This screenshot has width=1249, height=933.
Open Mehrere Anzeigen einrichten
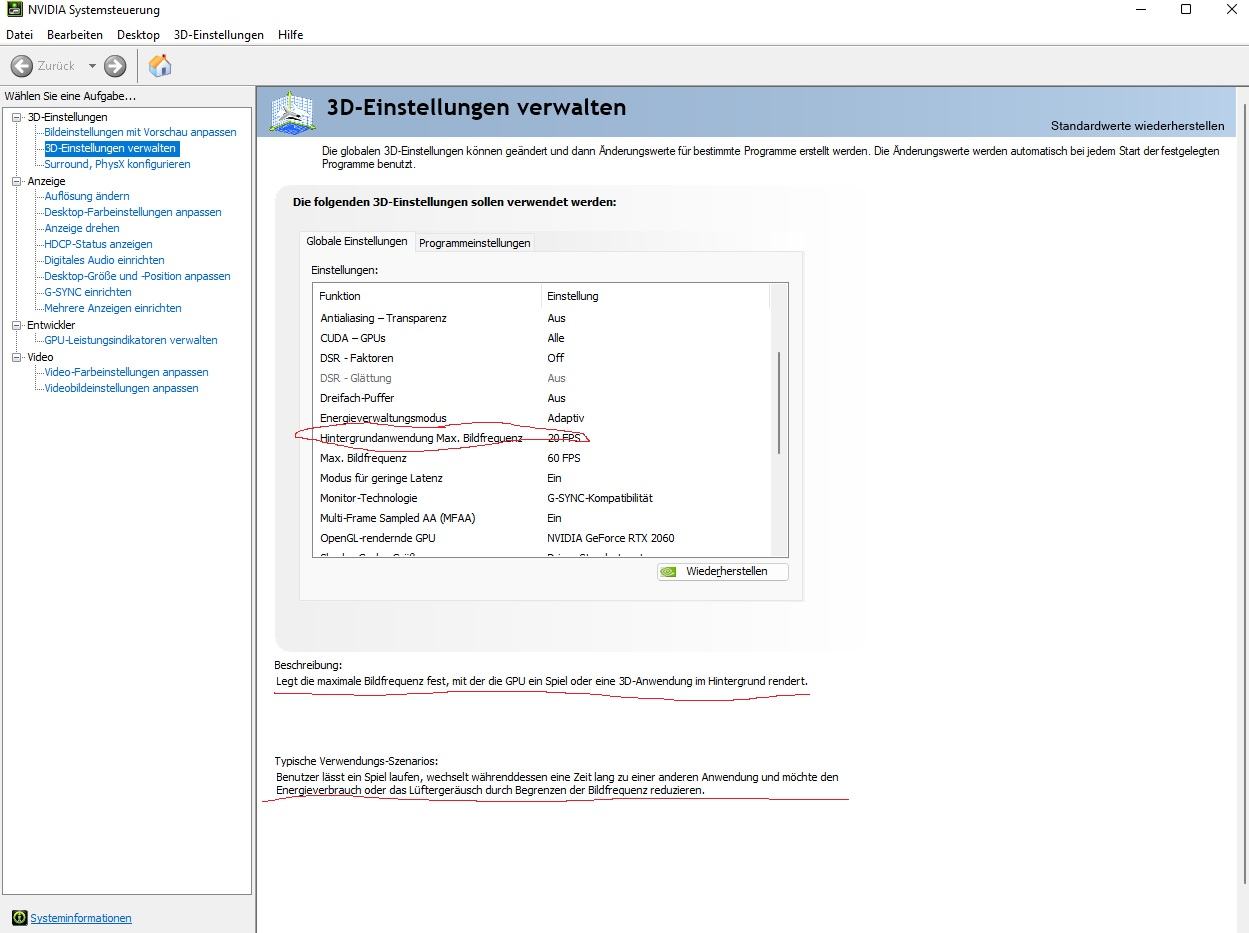pos(113,308)
